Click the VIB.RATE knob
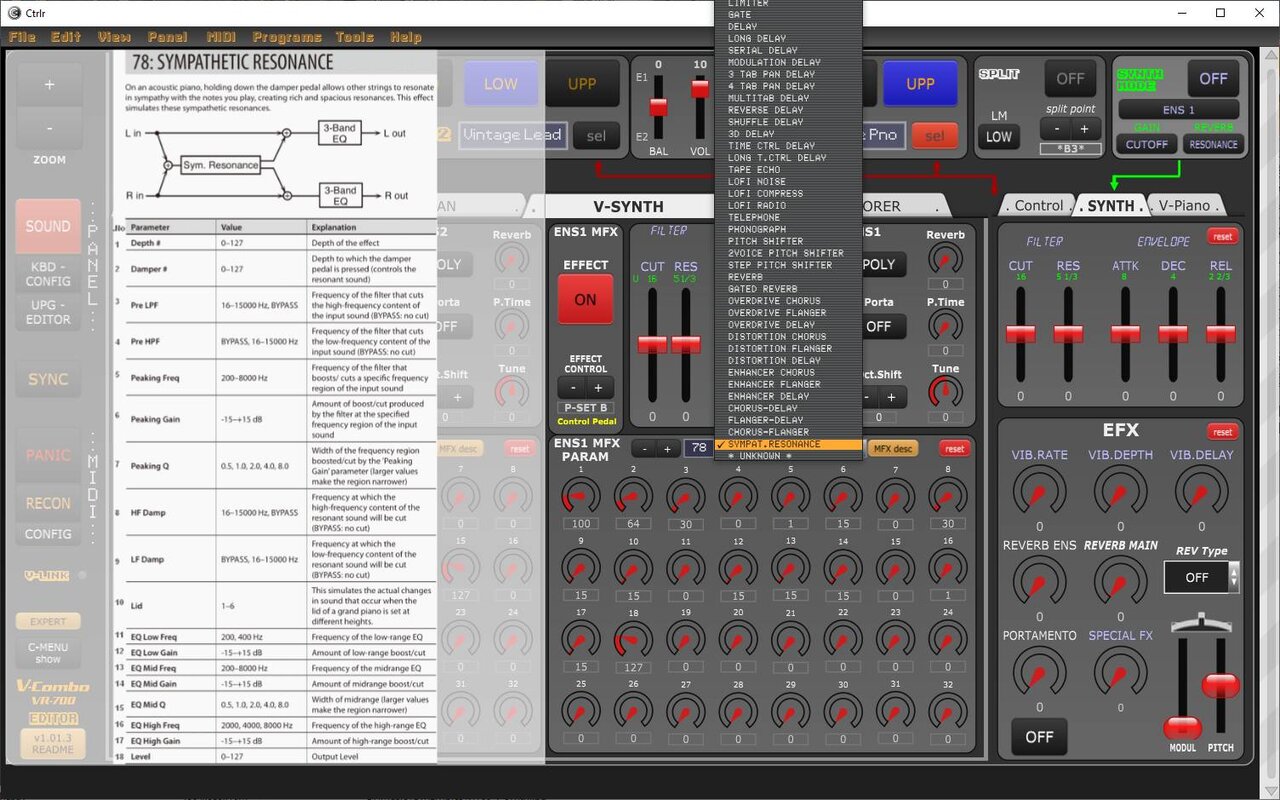 point(1039,490)
